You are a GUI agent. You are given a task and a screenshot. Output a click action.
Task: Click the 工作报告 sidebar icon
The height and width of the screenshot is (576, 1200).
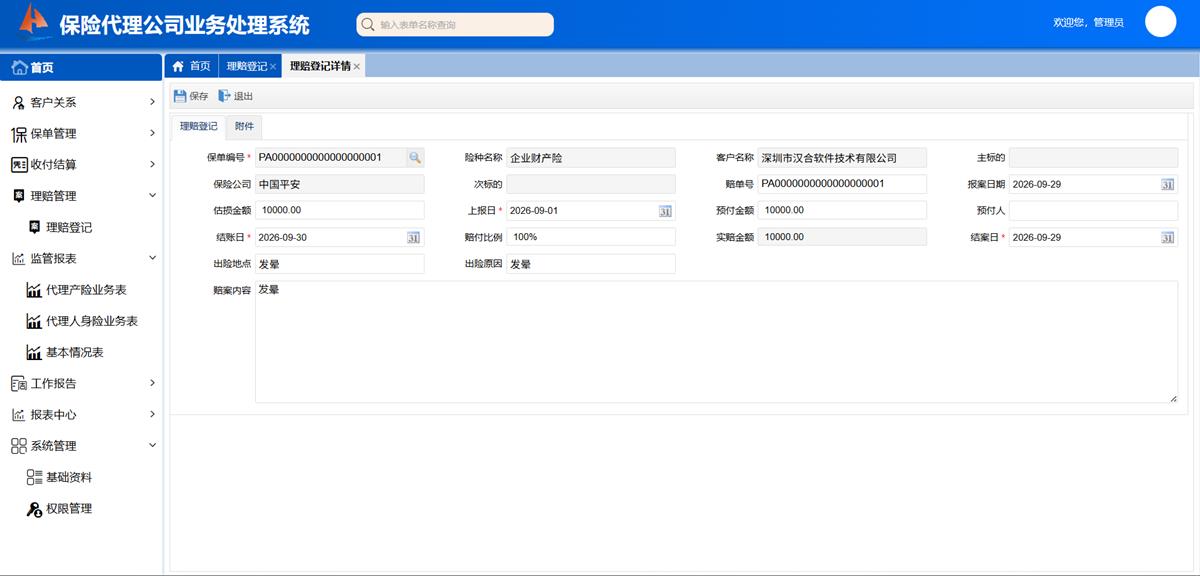18,383
